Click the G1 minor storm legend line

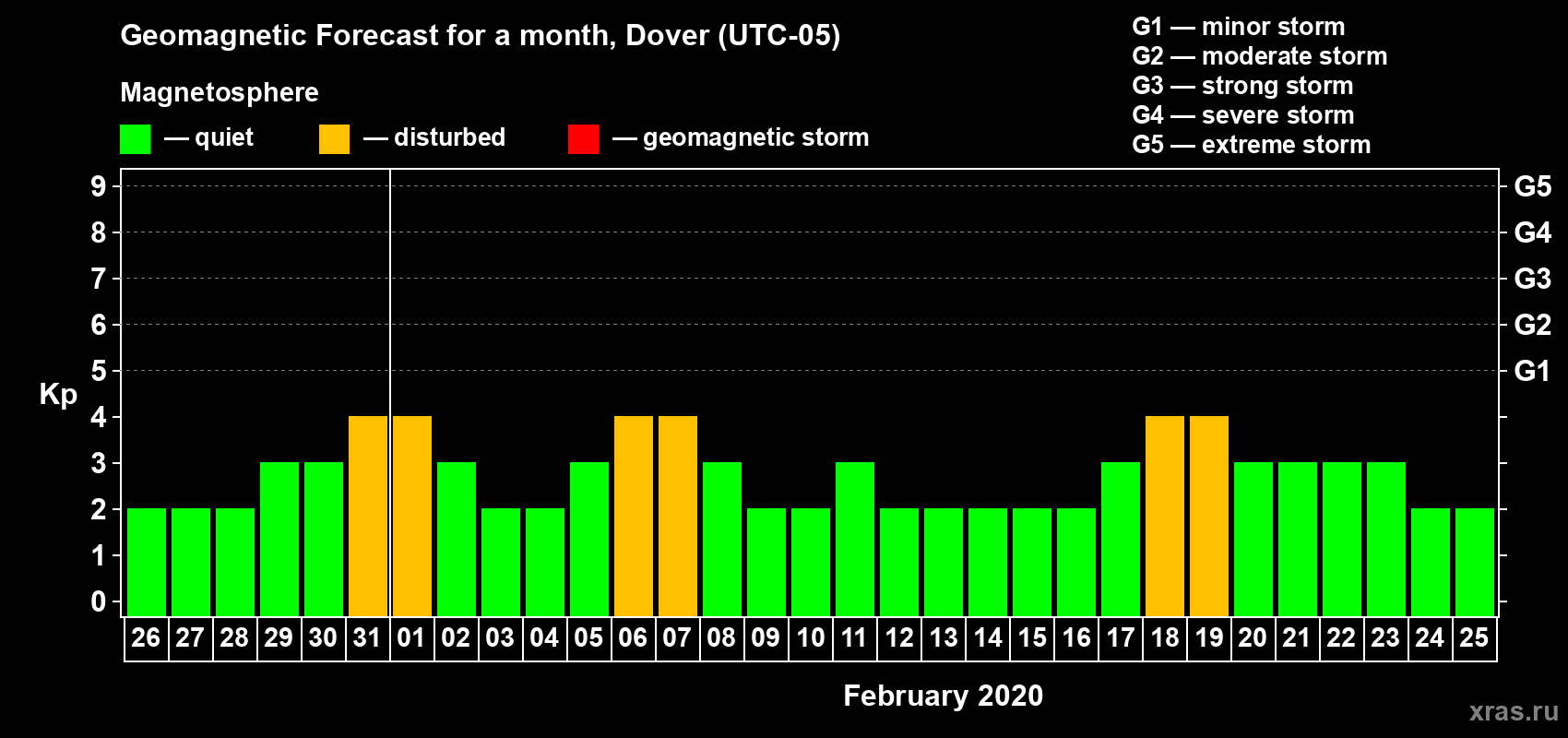(x=1238, y=27)
